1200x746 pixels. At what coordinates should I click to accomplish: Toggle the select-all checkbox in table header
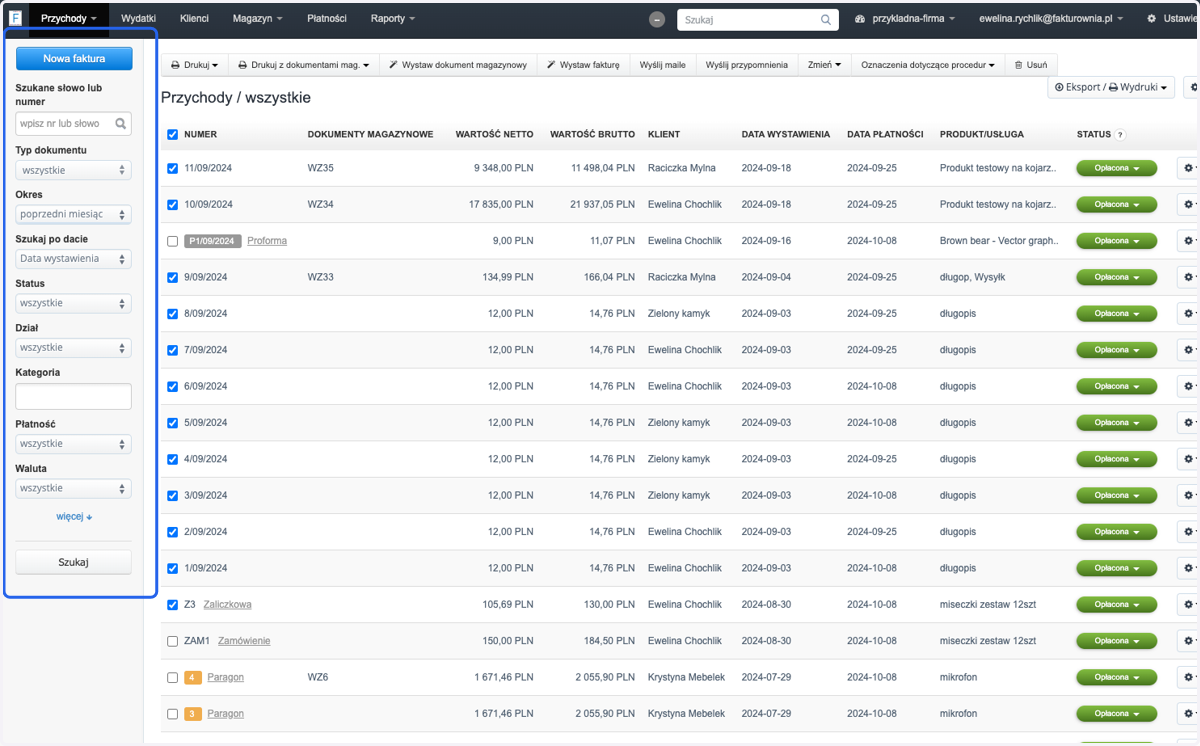point(172,134)
